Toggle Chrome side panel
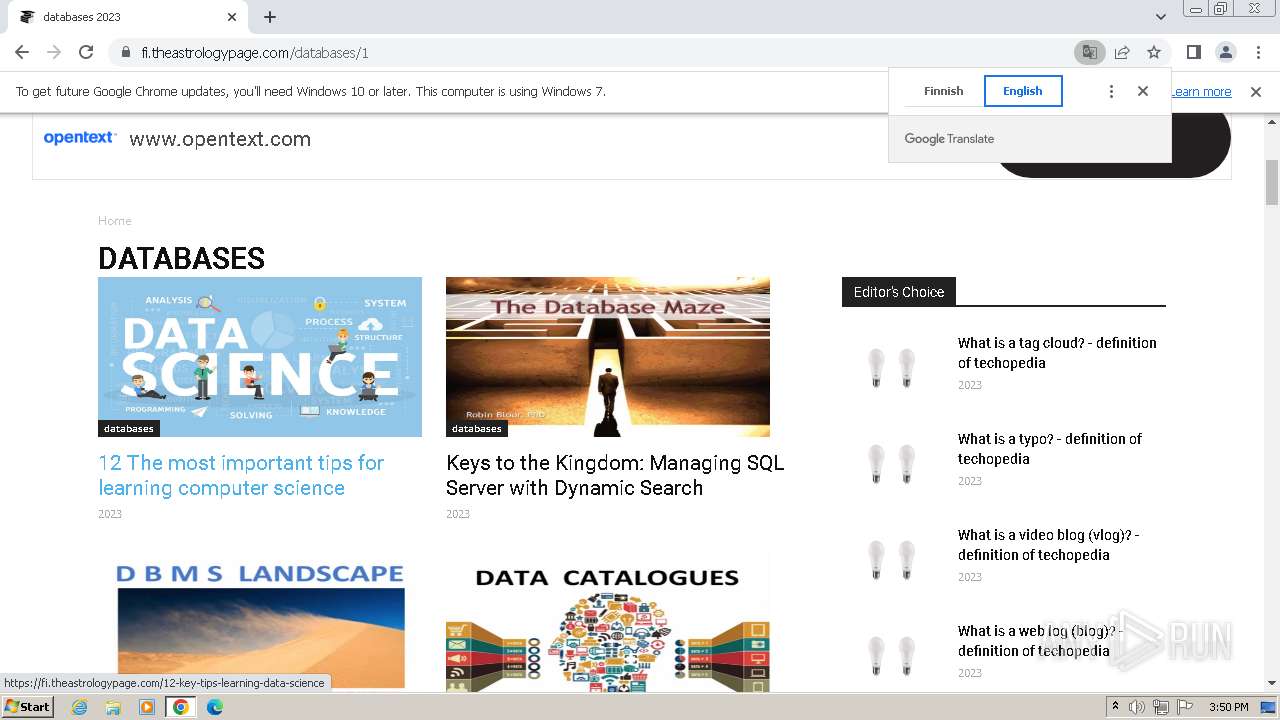Image resolution: width=1280 pixels, height=720 pixels. point(1193,52)
